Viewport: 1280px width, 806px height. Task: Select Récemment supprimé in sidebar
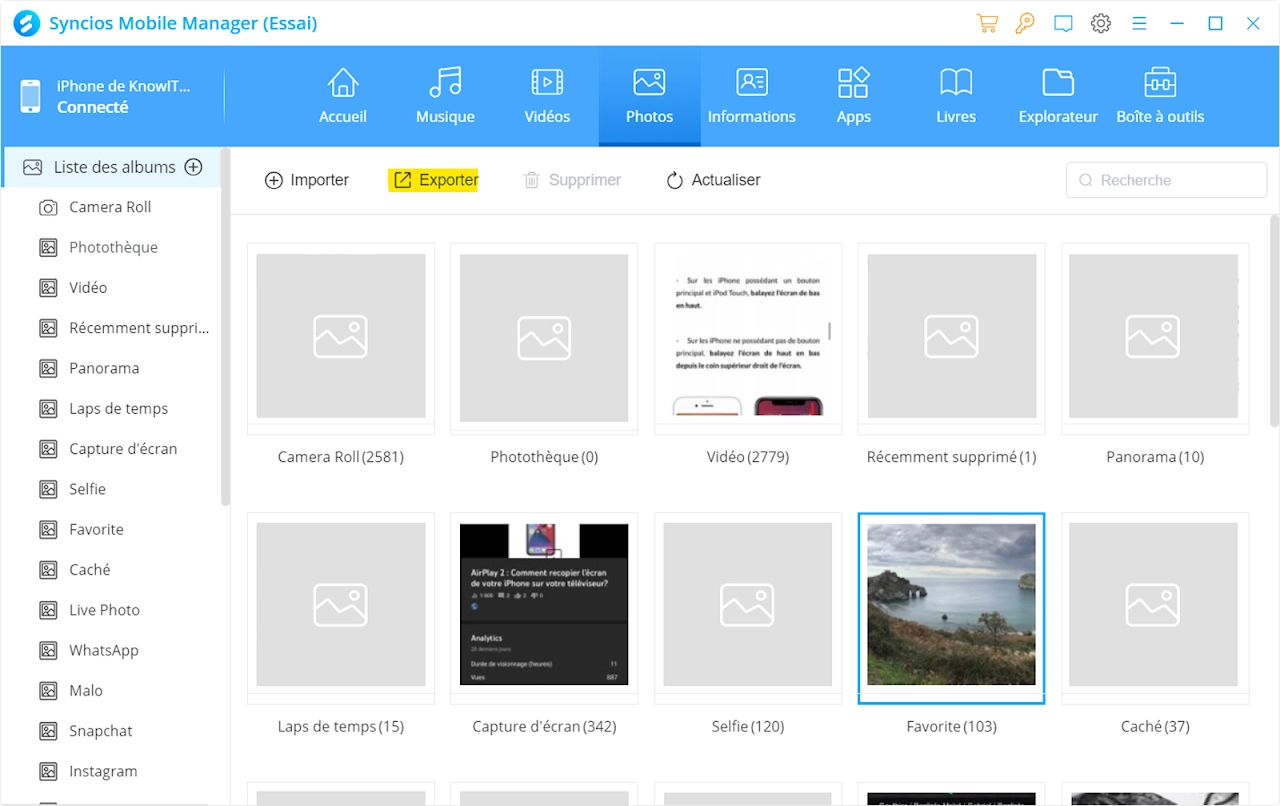(110, 328)
